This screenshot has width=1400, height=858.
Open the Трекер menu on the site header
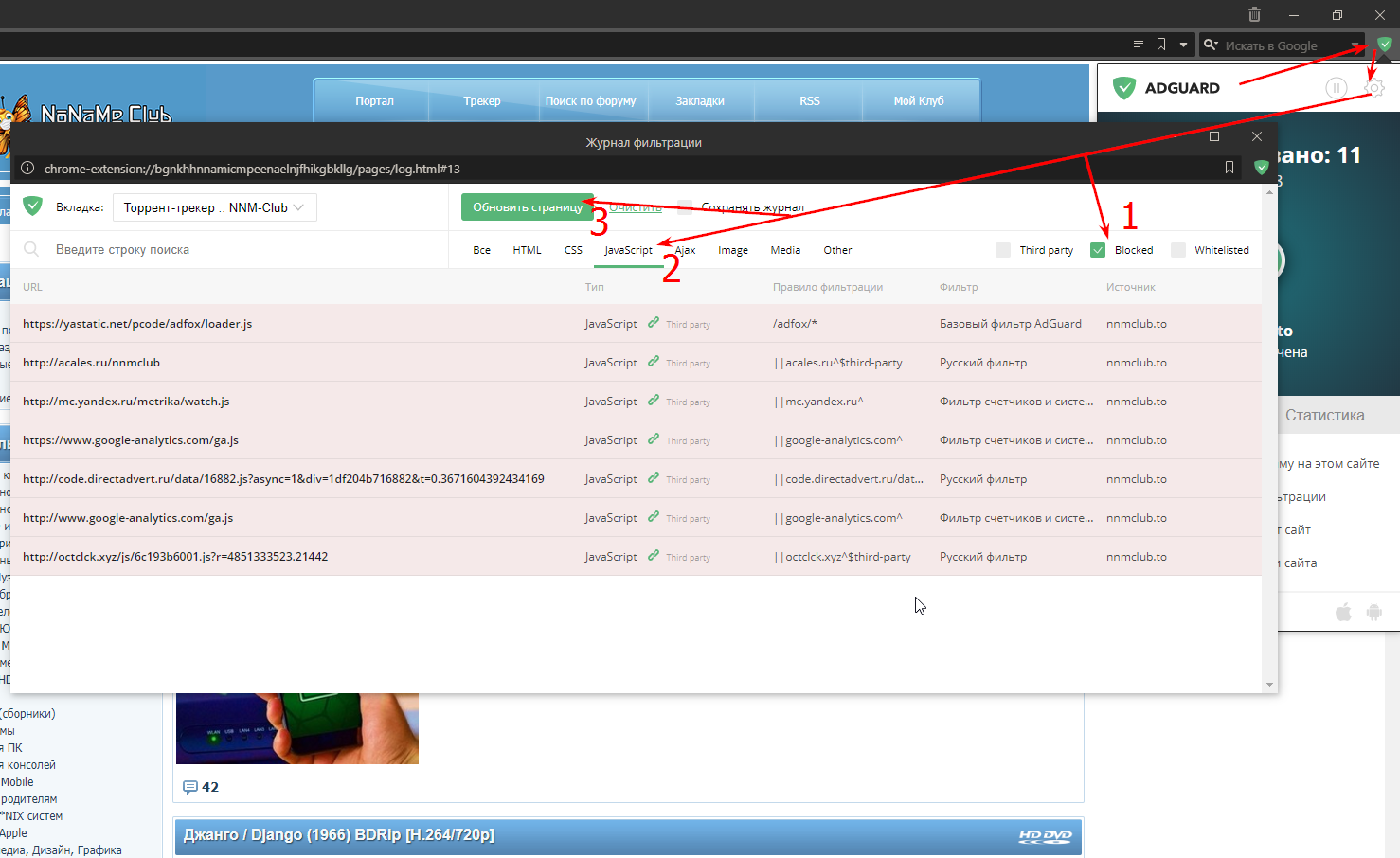(x=482, y=100)
